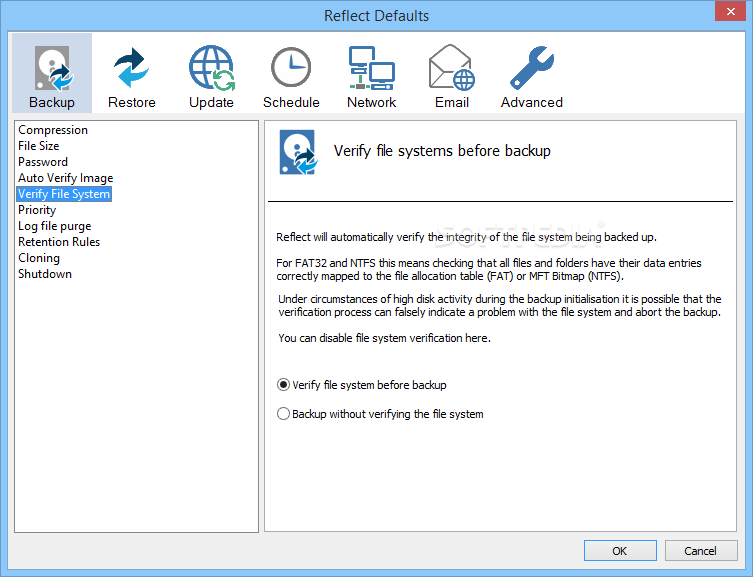Select Cloning in the settings list
This screenshot has height=577, width=753.
click(39, 258)
